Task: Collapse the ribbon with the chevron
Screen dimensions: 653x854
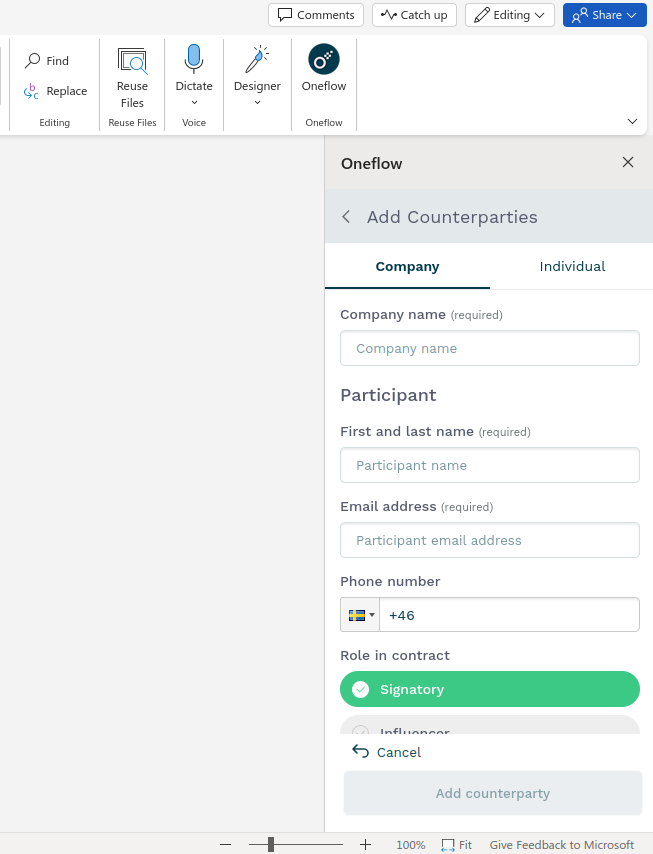Action: pyautogui.click(x=632, y=121)
